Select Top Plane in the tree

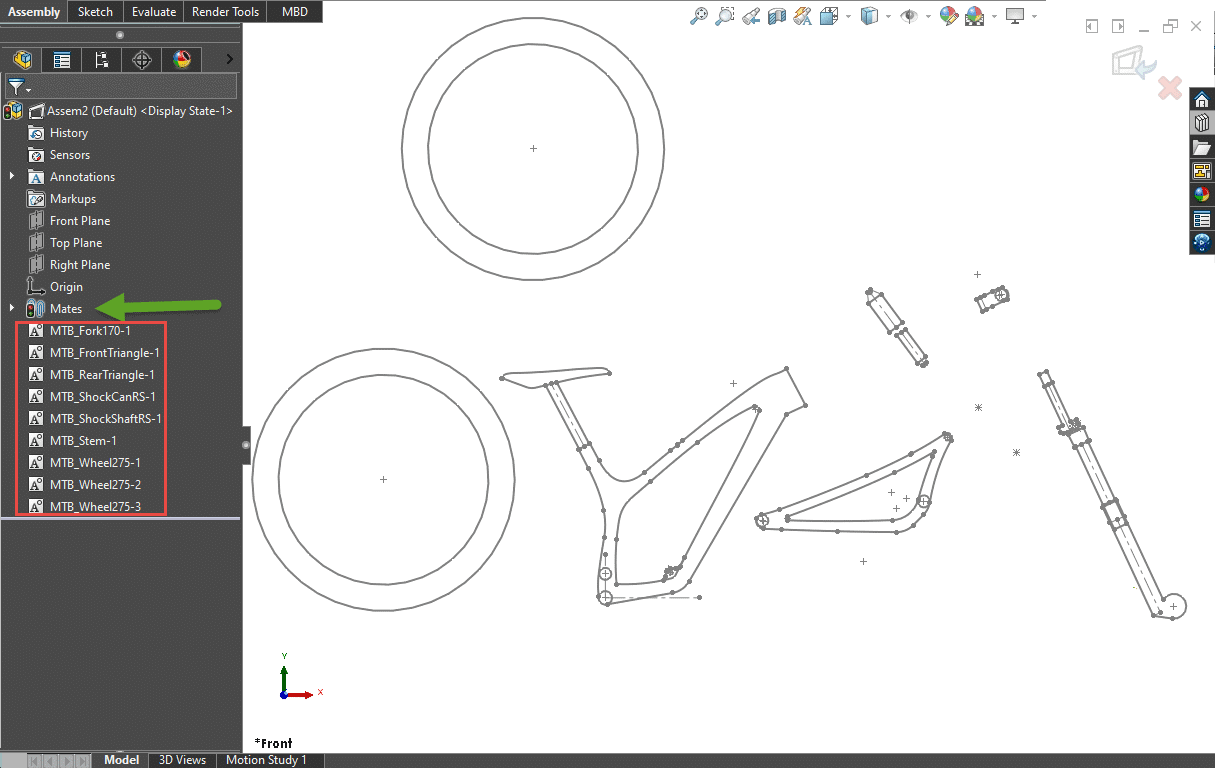76,243
